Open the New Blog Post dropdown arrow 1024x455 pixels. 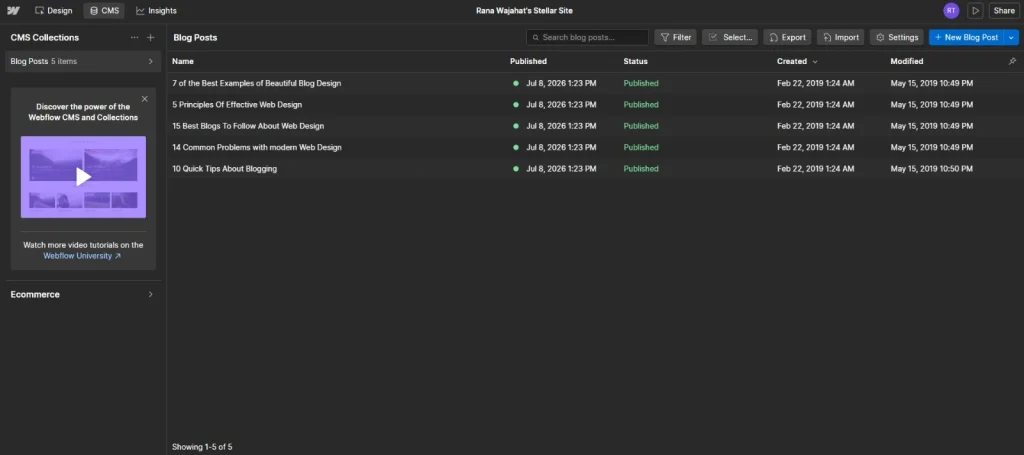1012,37
